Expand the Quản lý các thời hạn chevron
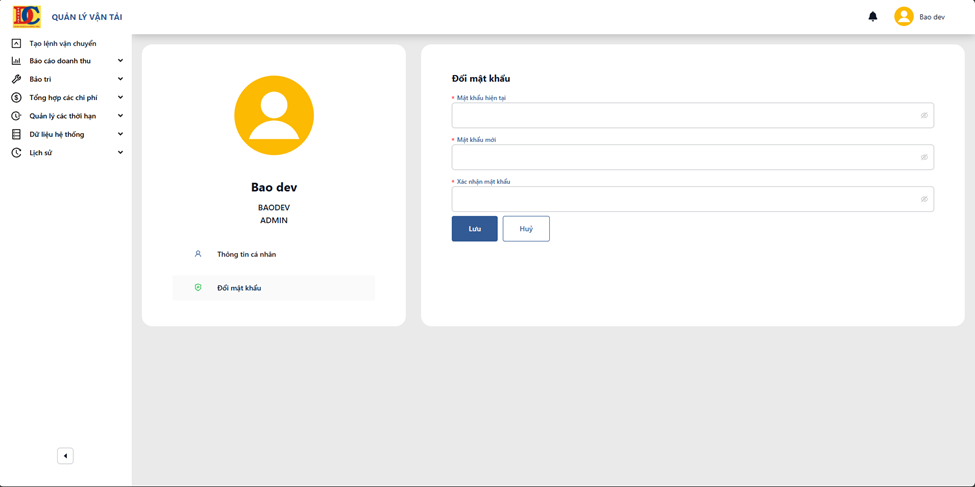The width and height of the screenshot is (975, 487). click(121, 116)
